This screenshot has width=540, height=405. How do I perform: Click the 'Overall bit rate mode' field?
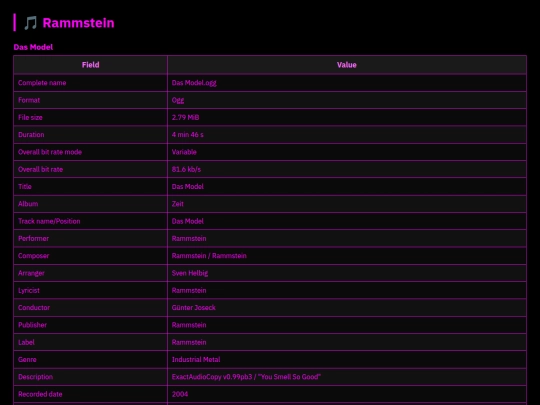pyautogui.click(x=50, y=152)
